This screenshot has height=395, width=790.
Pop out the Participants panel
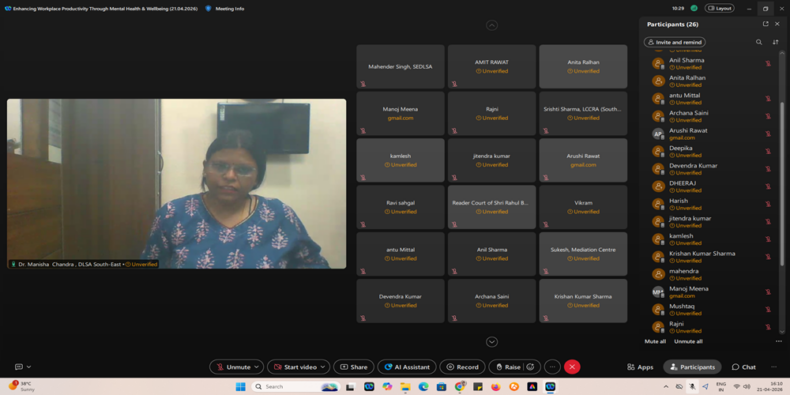coord(765,24)
